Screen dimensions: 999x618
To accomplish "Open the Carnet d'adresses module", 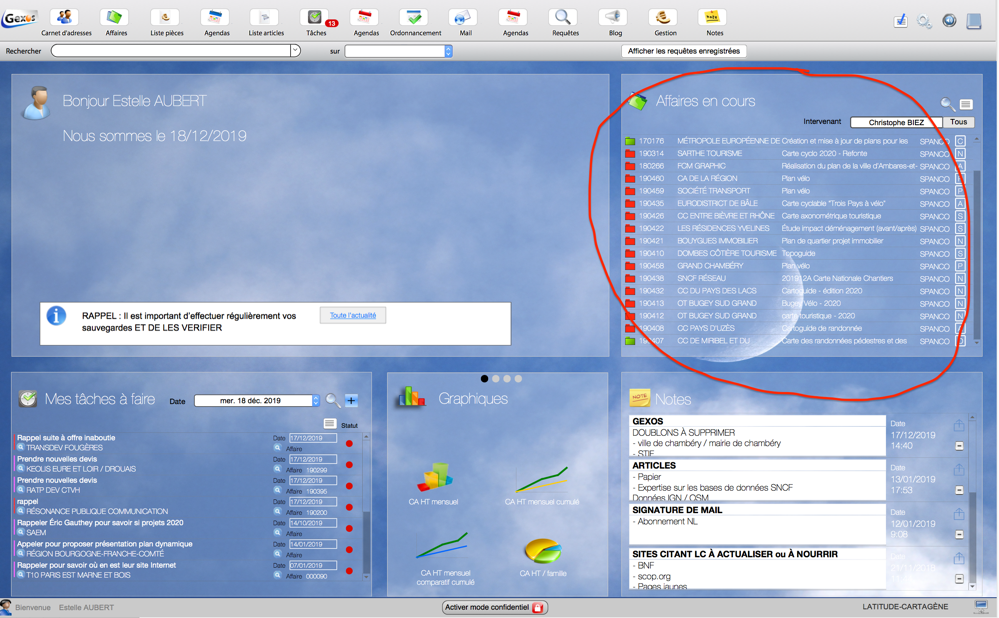I will coord(65,20).
